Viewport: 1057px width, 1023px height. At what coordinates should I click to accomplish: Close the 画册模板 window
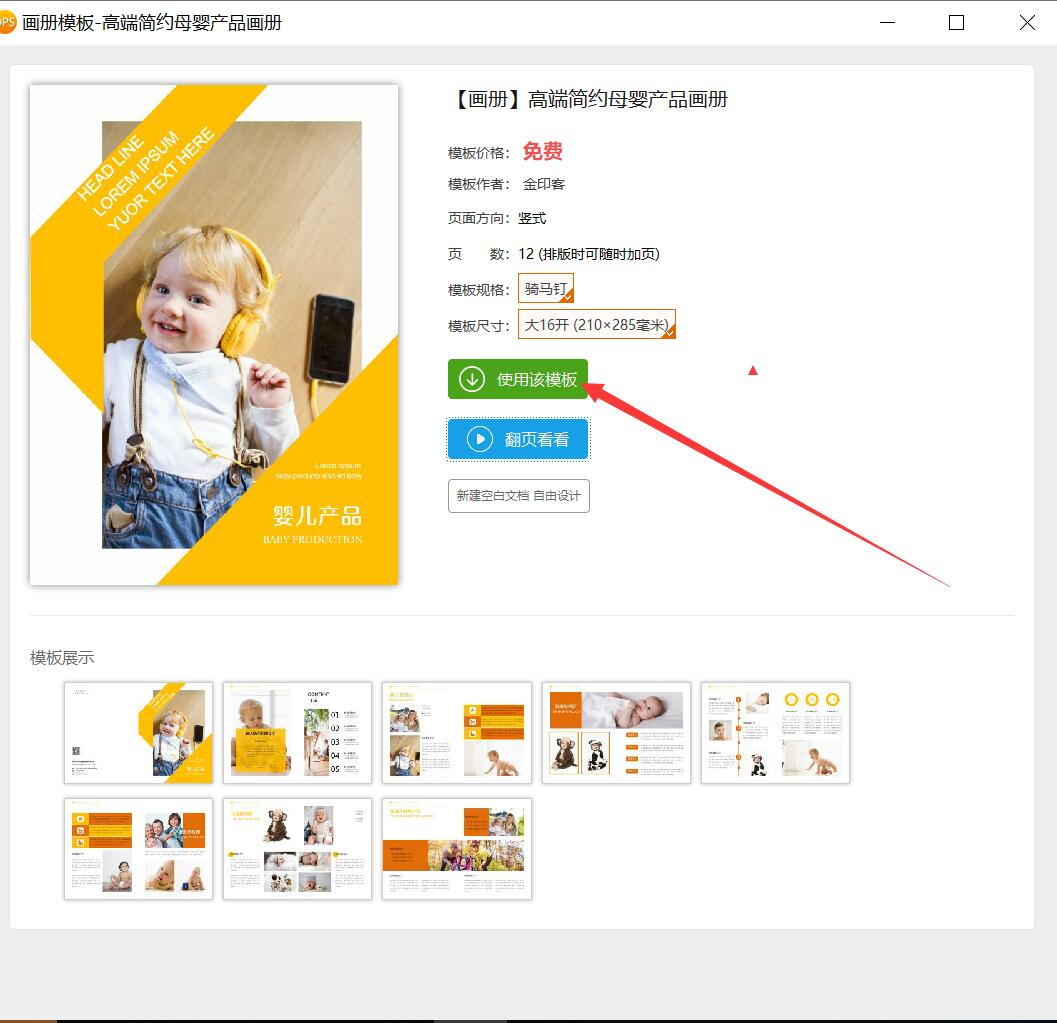[x=1027, y=22]
